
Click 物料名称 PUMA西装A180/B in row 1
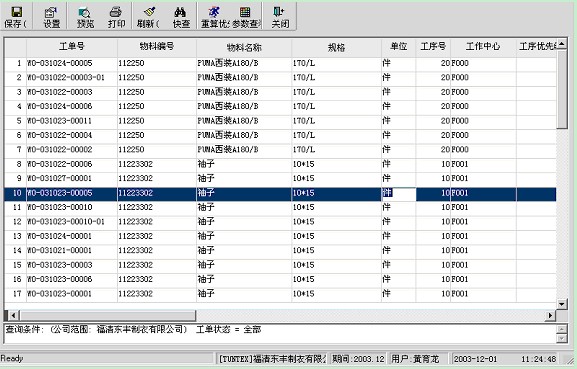tap(228, 63)
